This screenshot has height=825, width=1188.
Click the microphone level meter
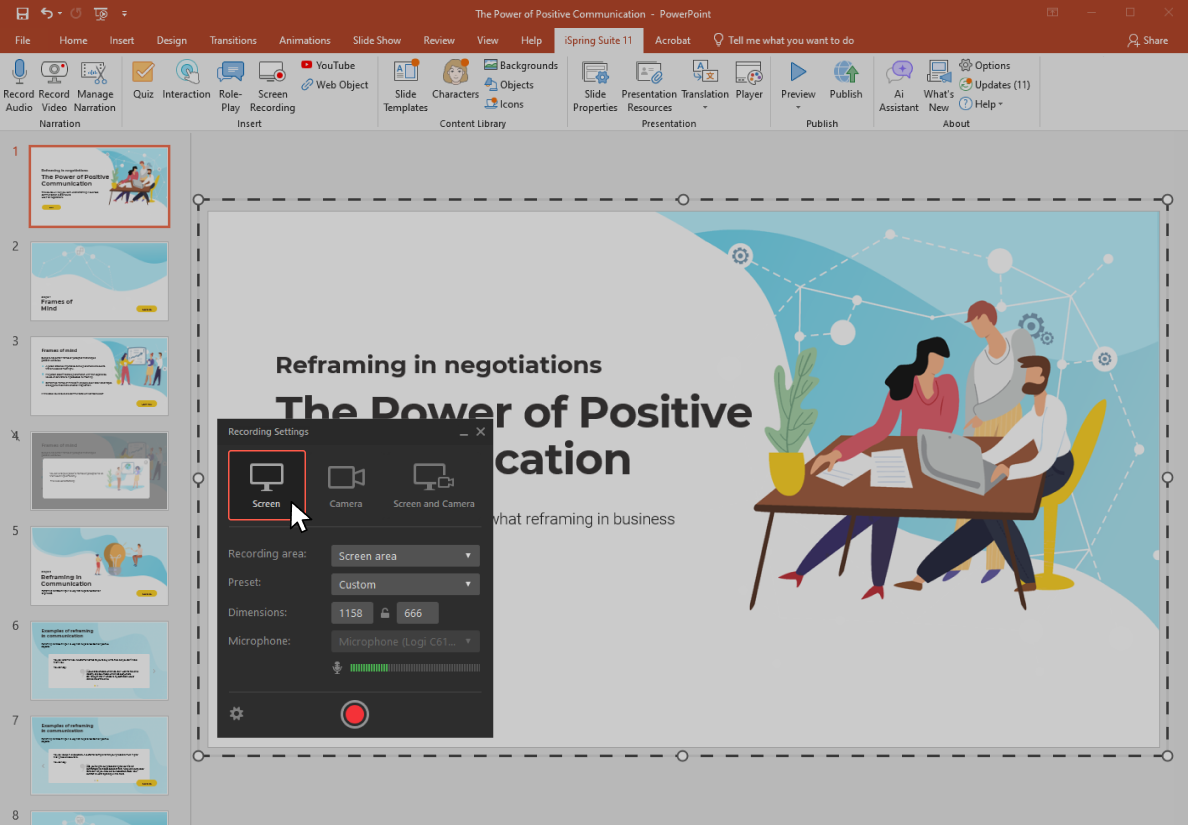pyautogui.click(x=414, y=667)
